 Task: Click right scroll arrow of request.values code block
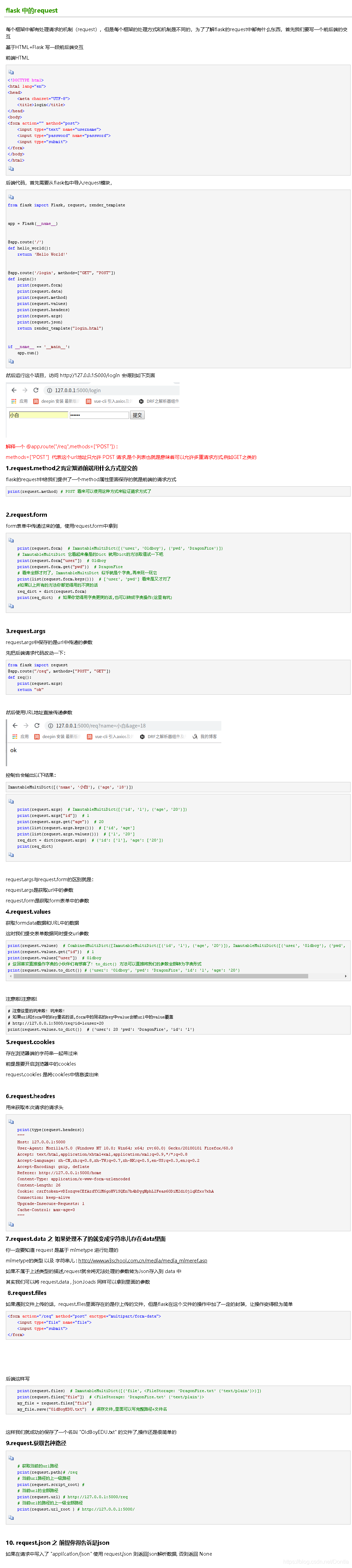346,976
